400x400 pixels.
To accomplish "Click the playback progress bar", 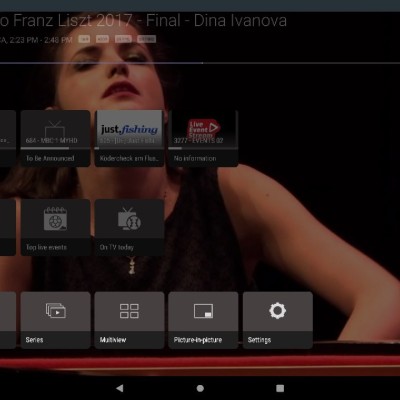I will coord(200,63).
